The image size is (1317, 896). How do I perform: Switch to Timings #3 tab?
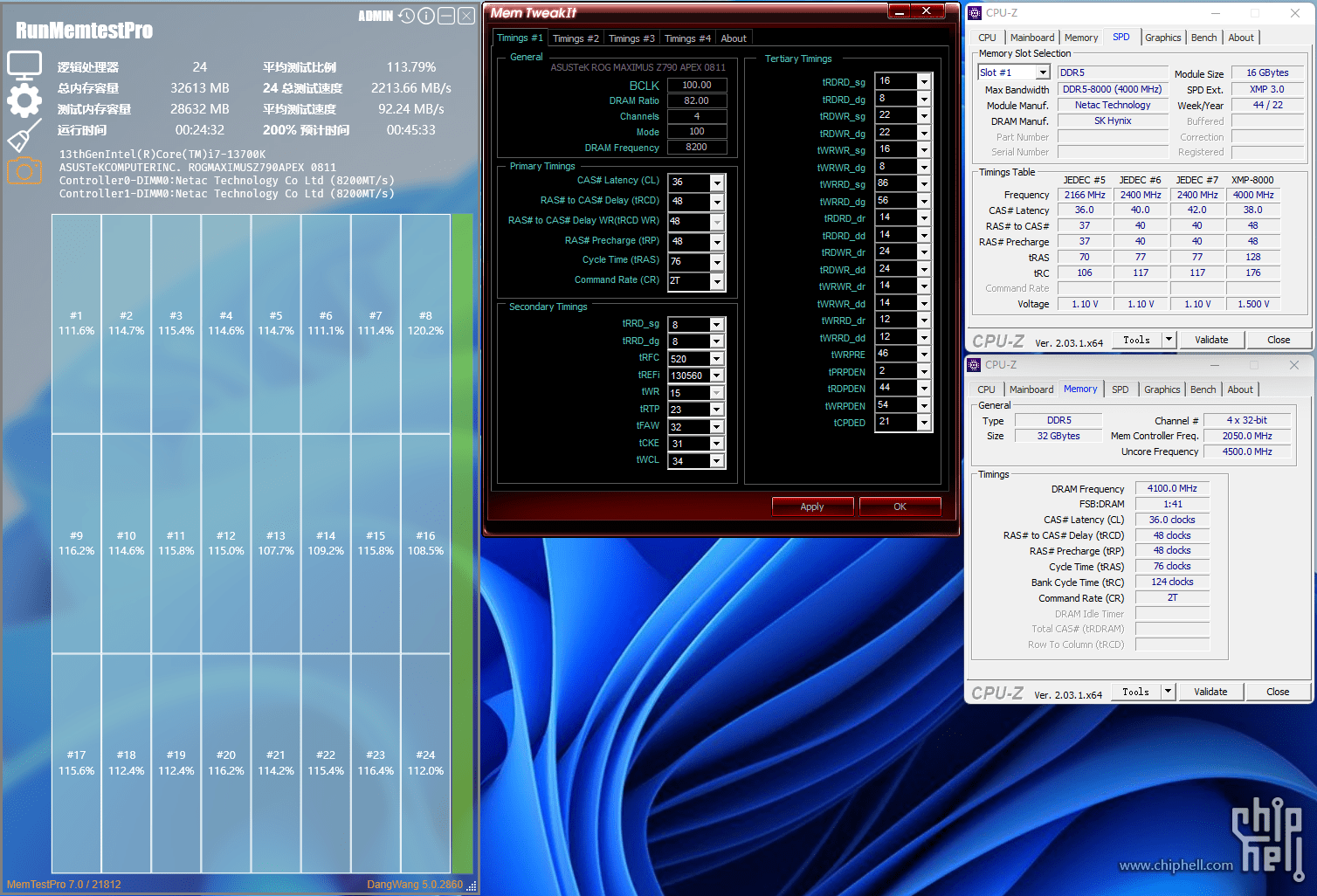pos(631,38)
